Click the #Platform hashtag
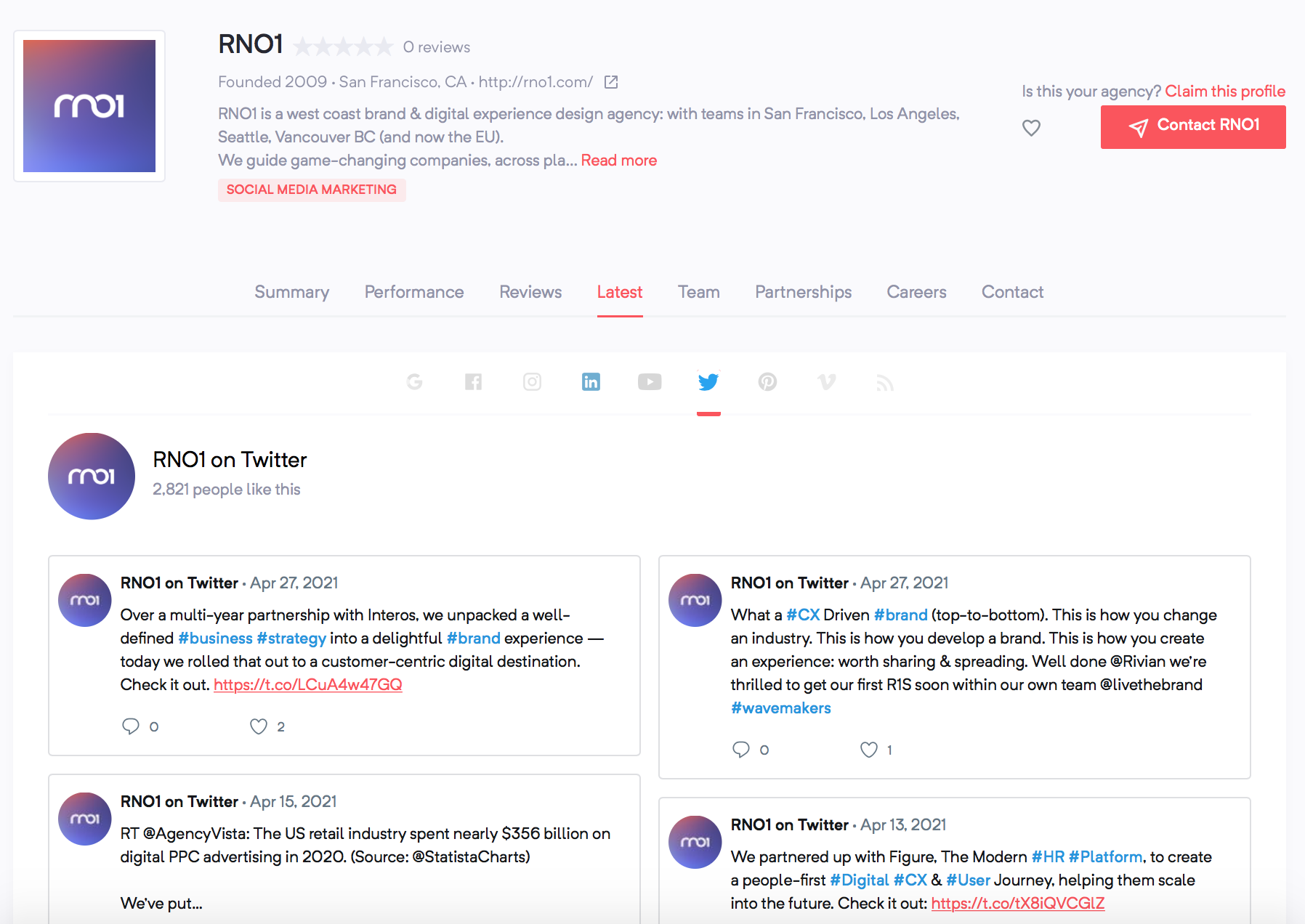 tap(1105, 857)
